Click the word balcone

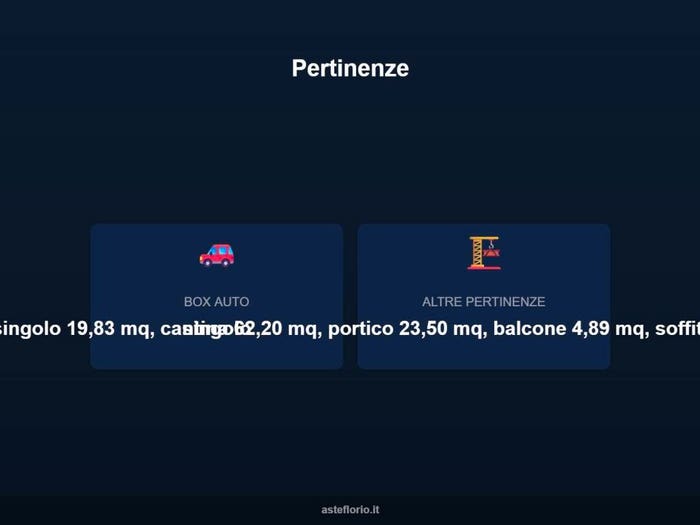[x=530, y=329]
